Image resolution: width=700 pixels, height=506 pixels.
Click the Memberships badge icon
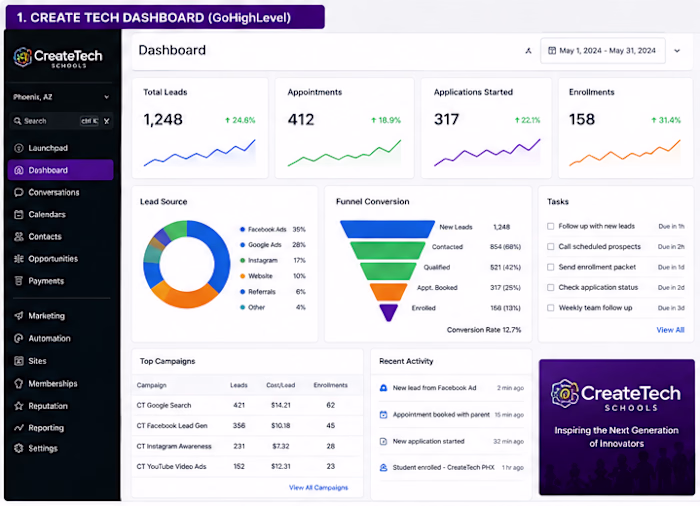click(19, 384)
